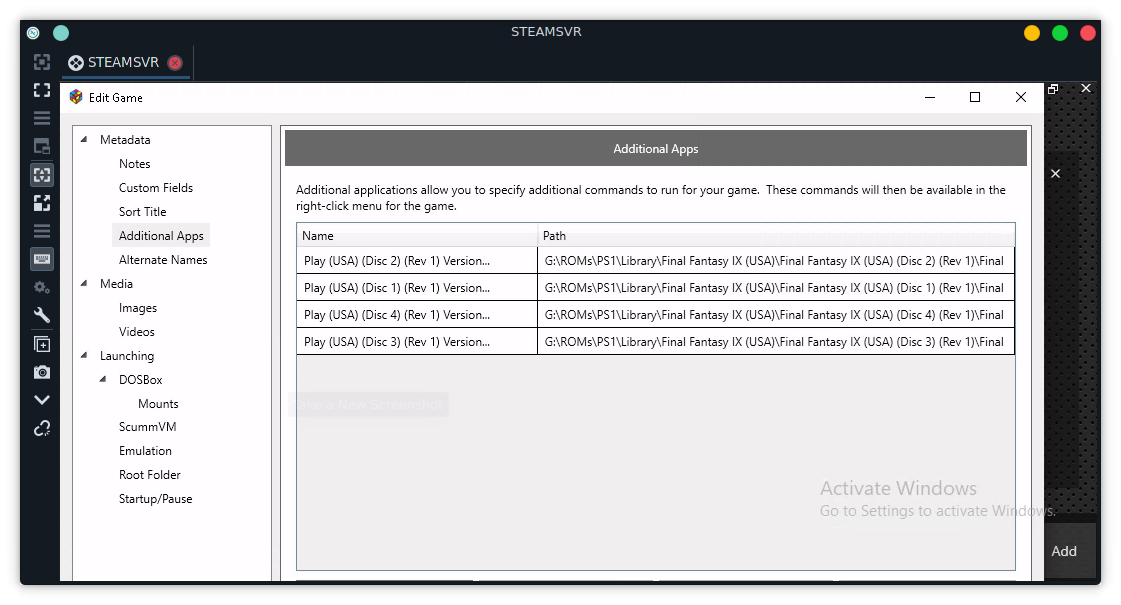Maximize the Edit Game dialog
Viewport: 1121px width, 605px height.
click(974, 97)
